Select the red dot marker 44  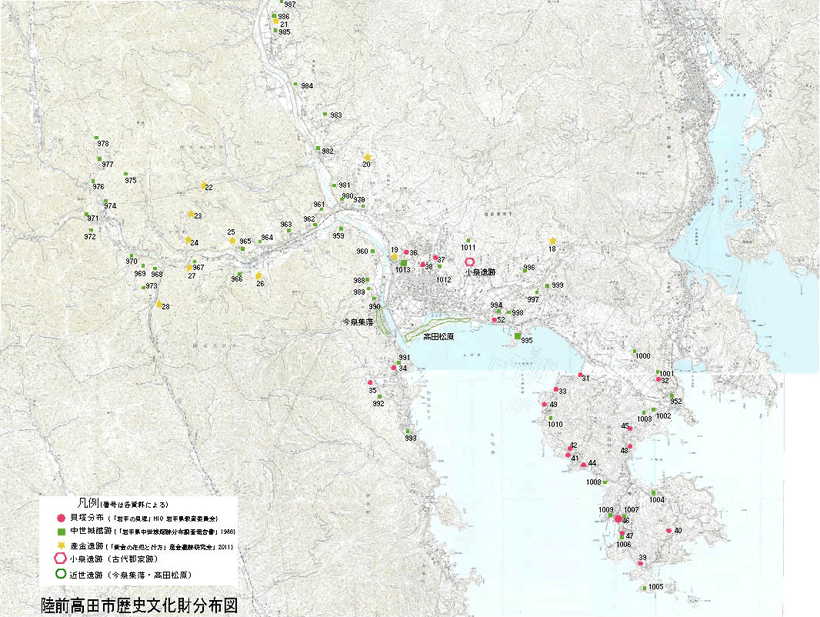pos(584,464)
